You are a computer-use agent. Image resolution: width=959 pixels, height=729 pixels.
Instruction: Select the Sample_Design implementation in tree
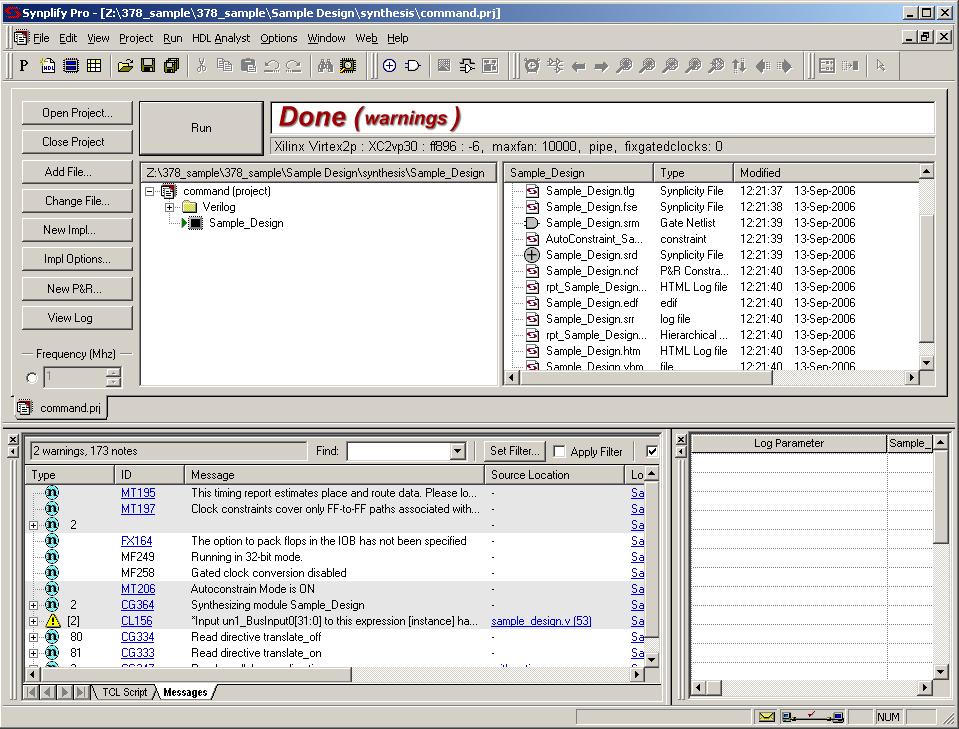pos(246,223)
